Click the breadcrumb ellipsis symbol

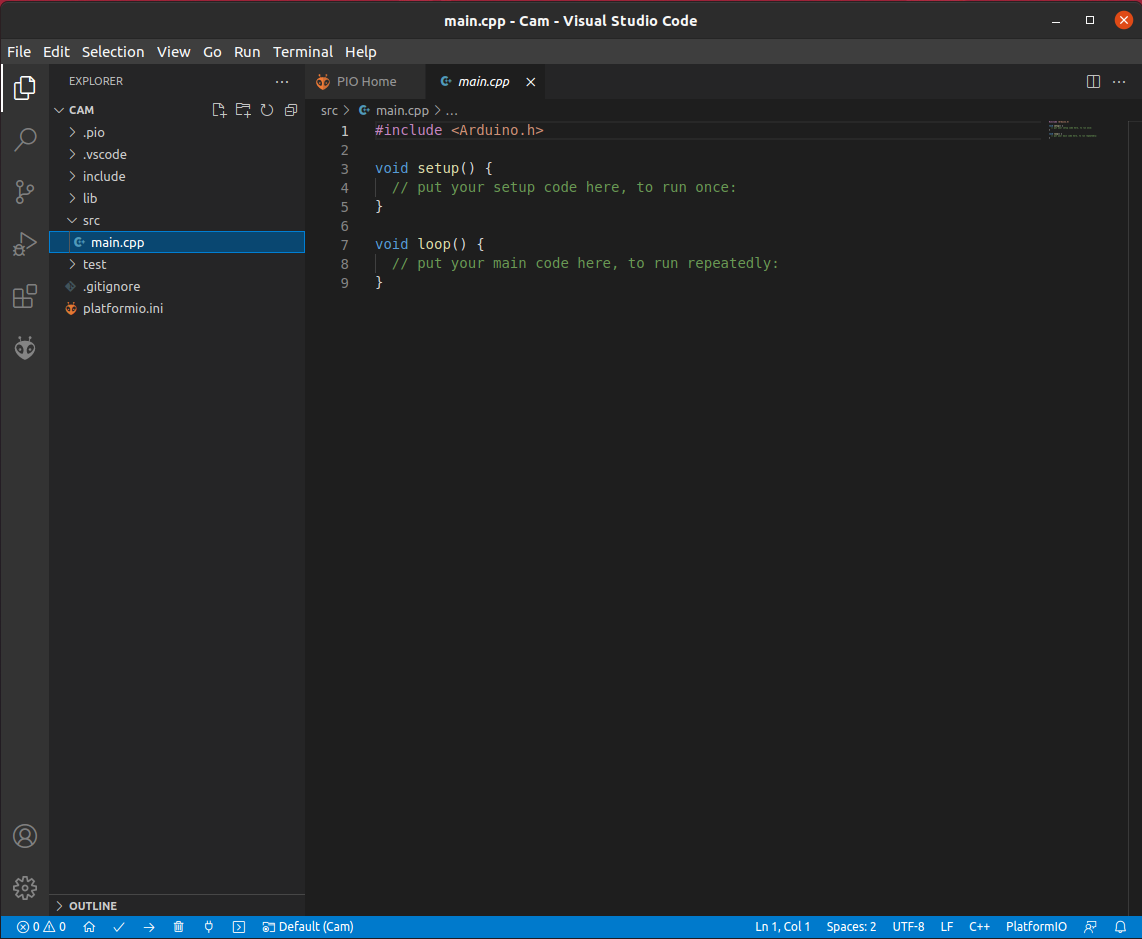(x=452, y=111)
